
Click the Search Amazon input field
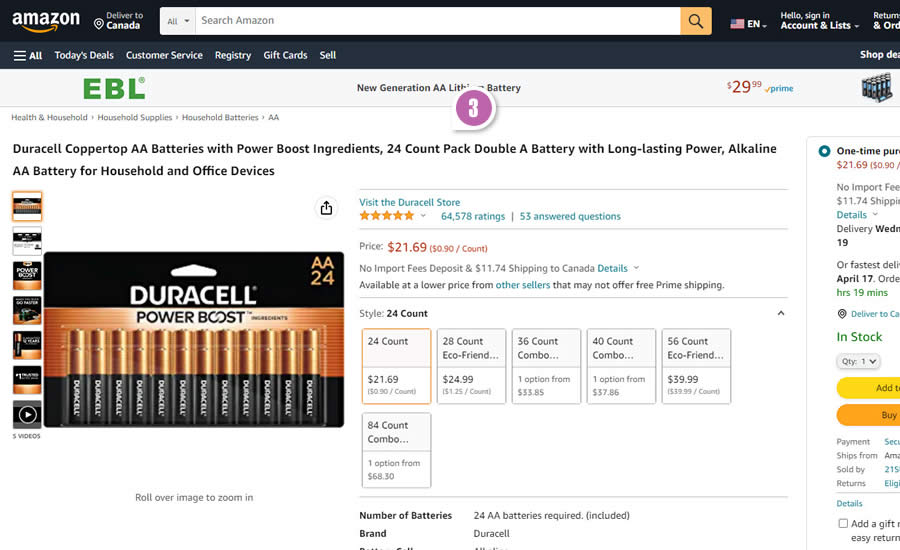pyautogui.click(x=437, y=21)
